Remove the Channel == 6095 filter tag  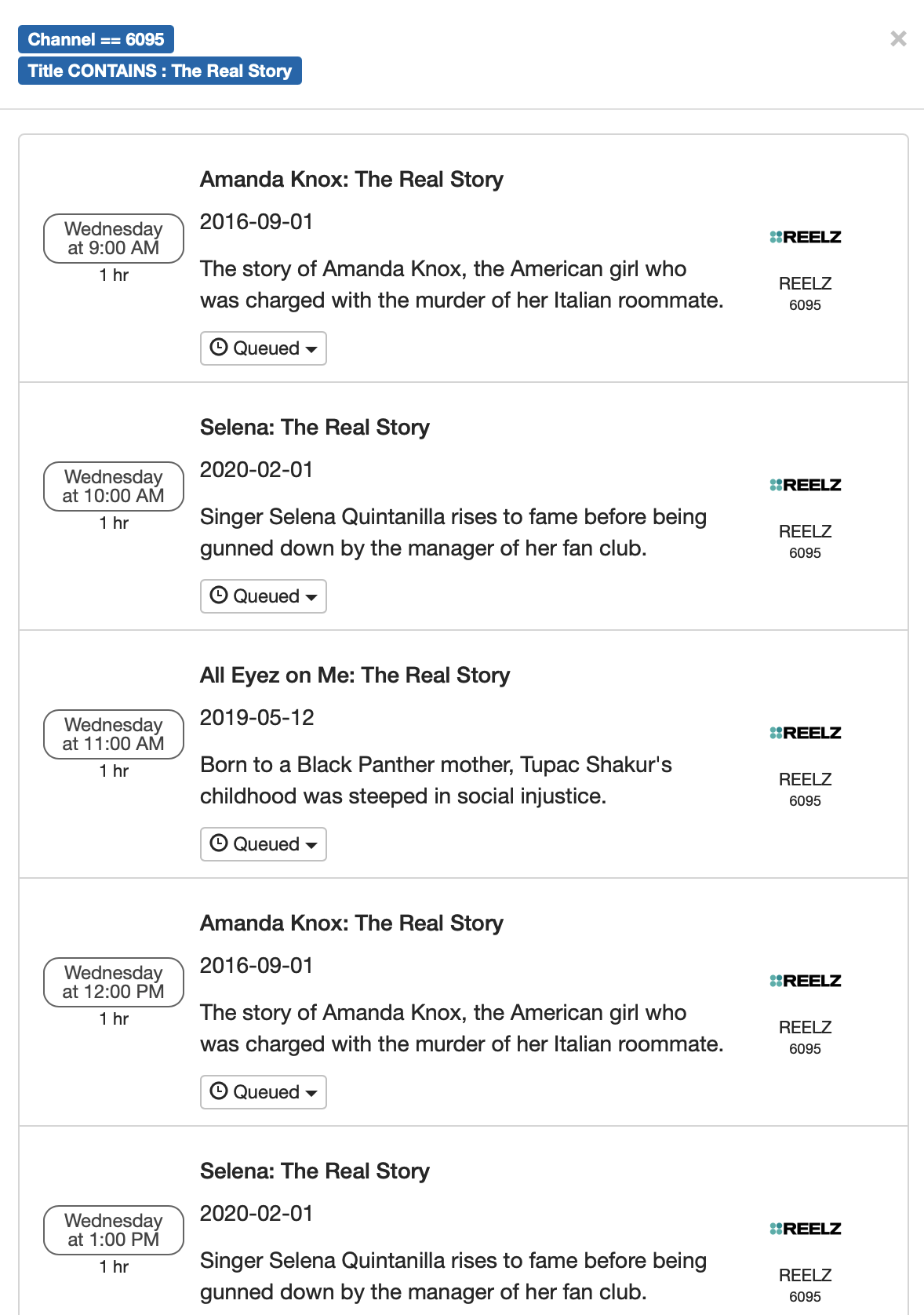[x=96, y=39]
